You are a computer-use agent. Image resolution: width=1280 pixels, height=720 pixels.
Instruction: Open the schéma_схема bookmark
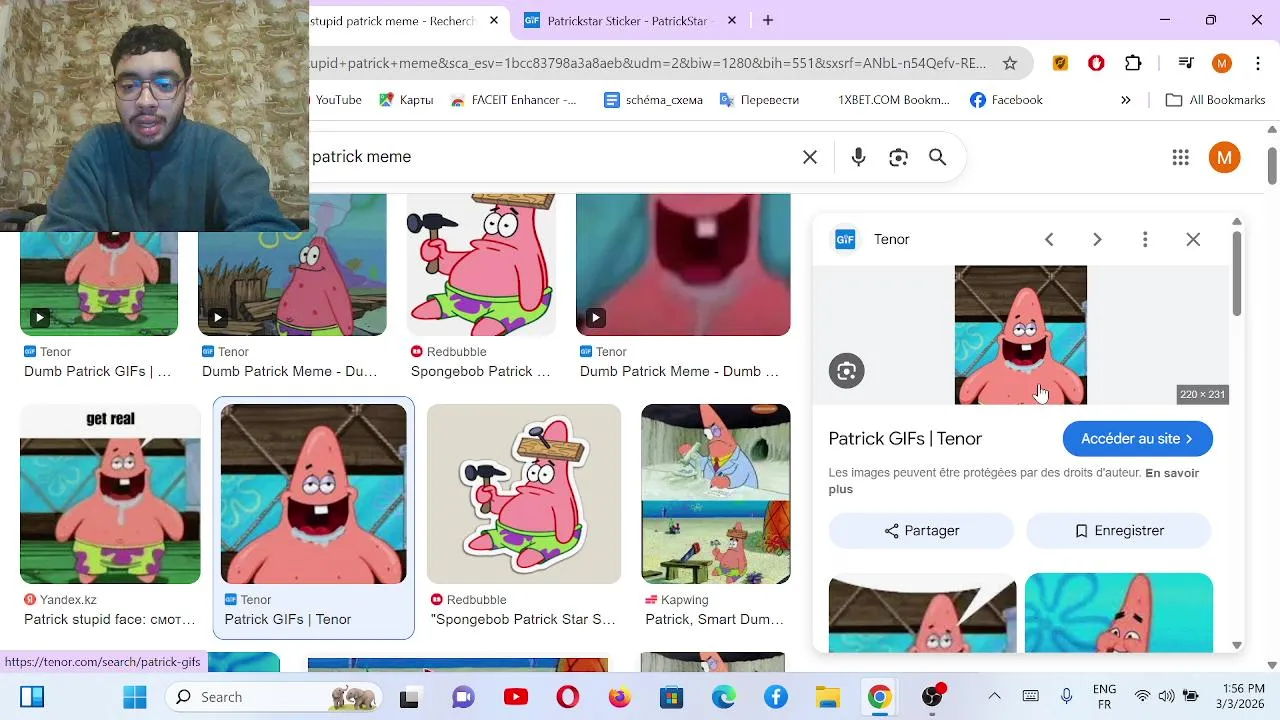click(x=653, y=100)
